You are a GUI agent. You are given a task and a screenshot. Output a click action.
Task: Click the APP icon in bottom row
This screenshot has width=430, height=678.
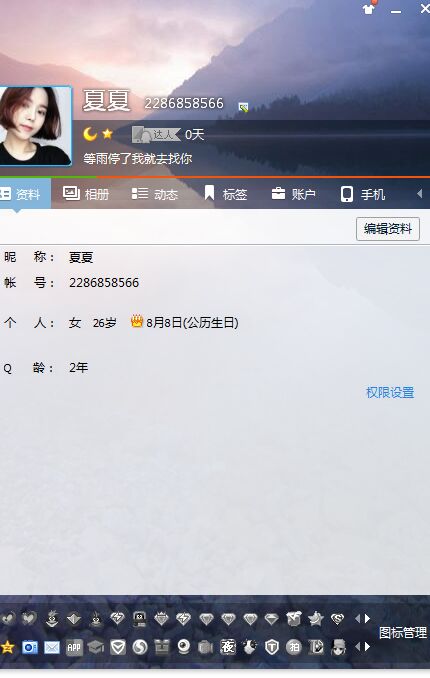pyautogui.click(x=74, y=647)
